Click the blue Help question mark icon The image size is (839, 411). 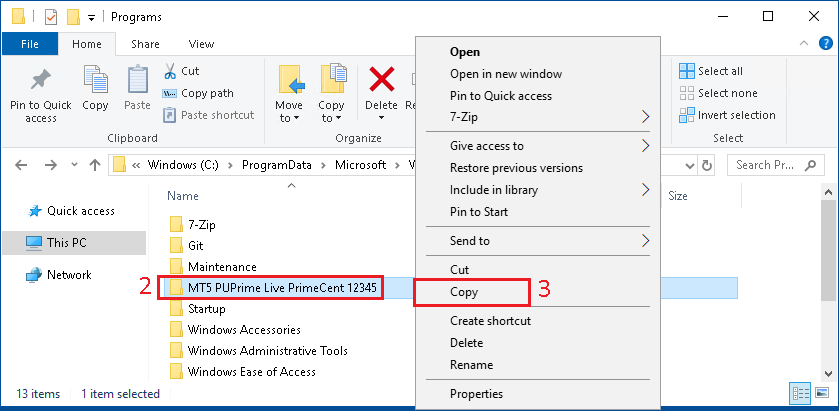(x=825, y=44)
